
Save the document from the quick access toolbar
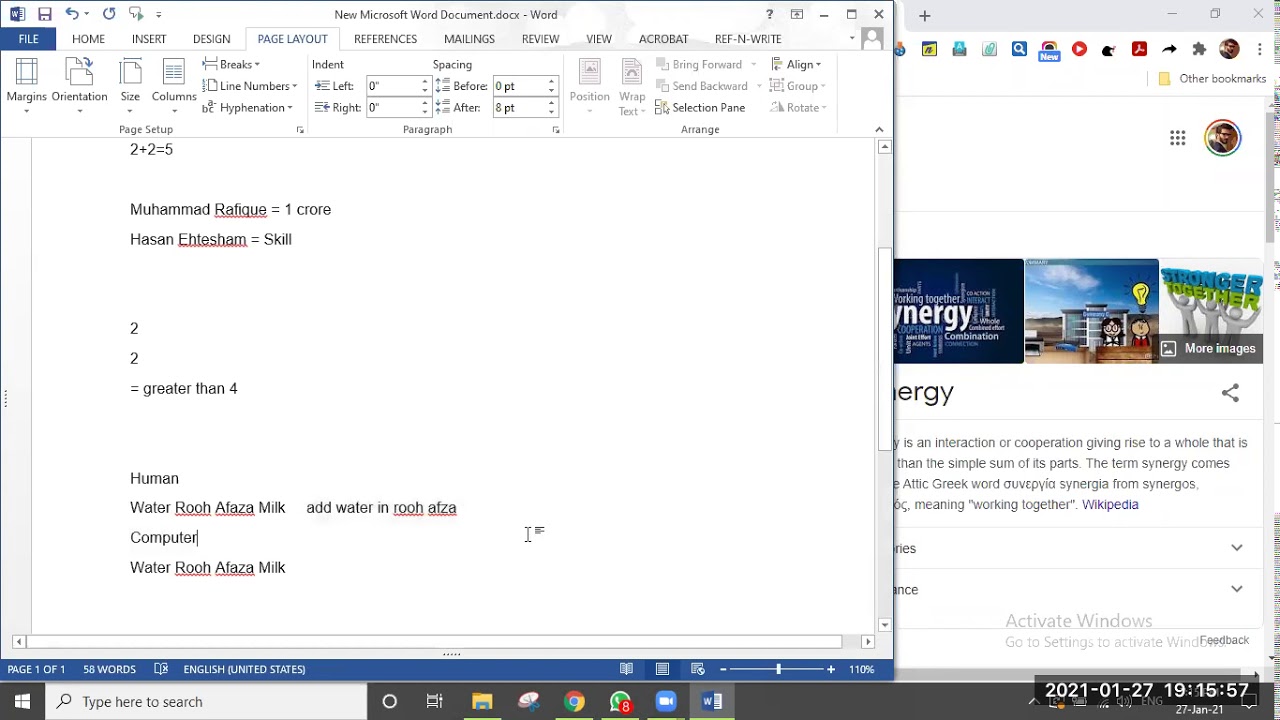45,14
